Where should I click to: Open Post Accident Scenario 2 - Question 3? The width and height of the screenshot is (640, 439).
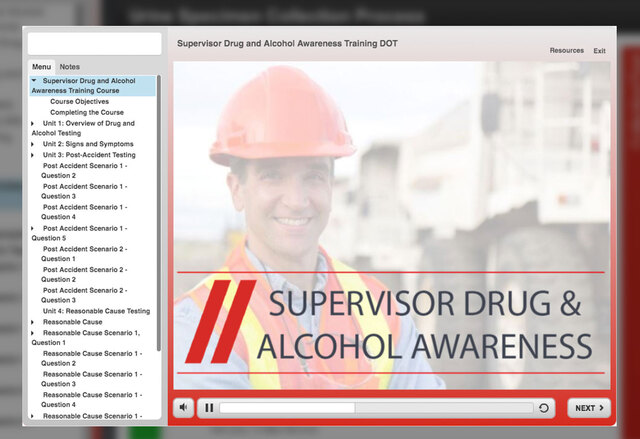[x=84, y=295]
